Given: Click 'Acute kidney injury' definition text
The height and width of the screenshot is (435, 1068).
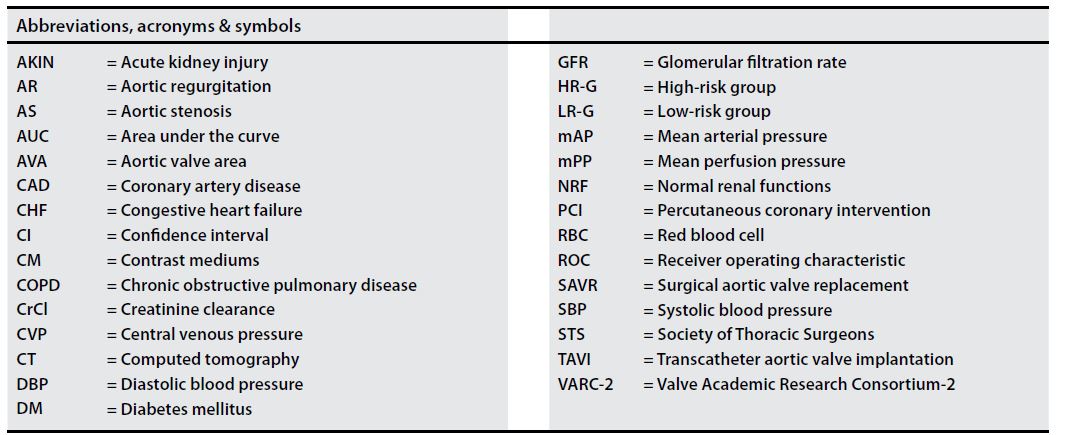Looking at the screenshot, I should pyautogui.click(x=194, y=62).
